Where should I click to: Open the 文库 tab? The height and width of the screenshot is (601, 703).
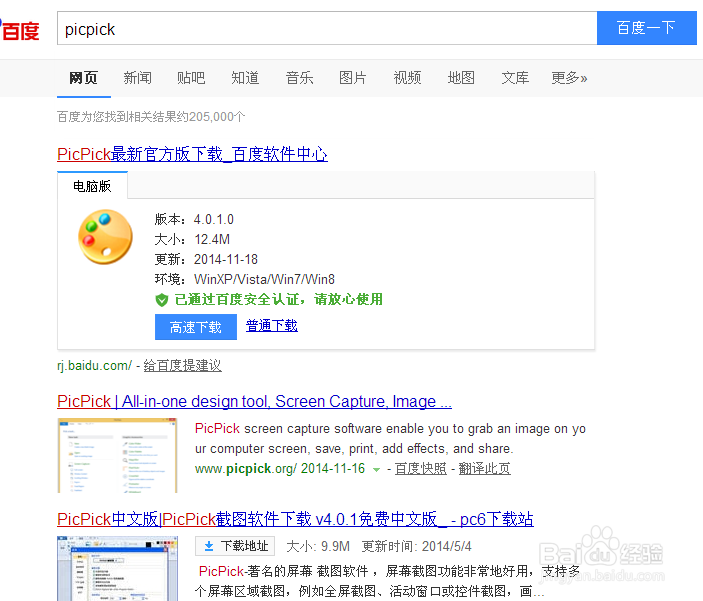click(515, 78)
